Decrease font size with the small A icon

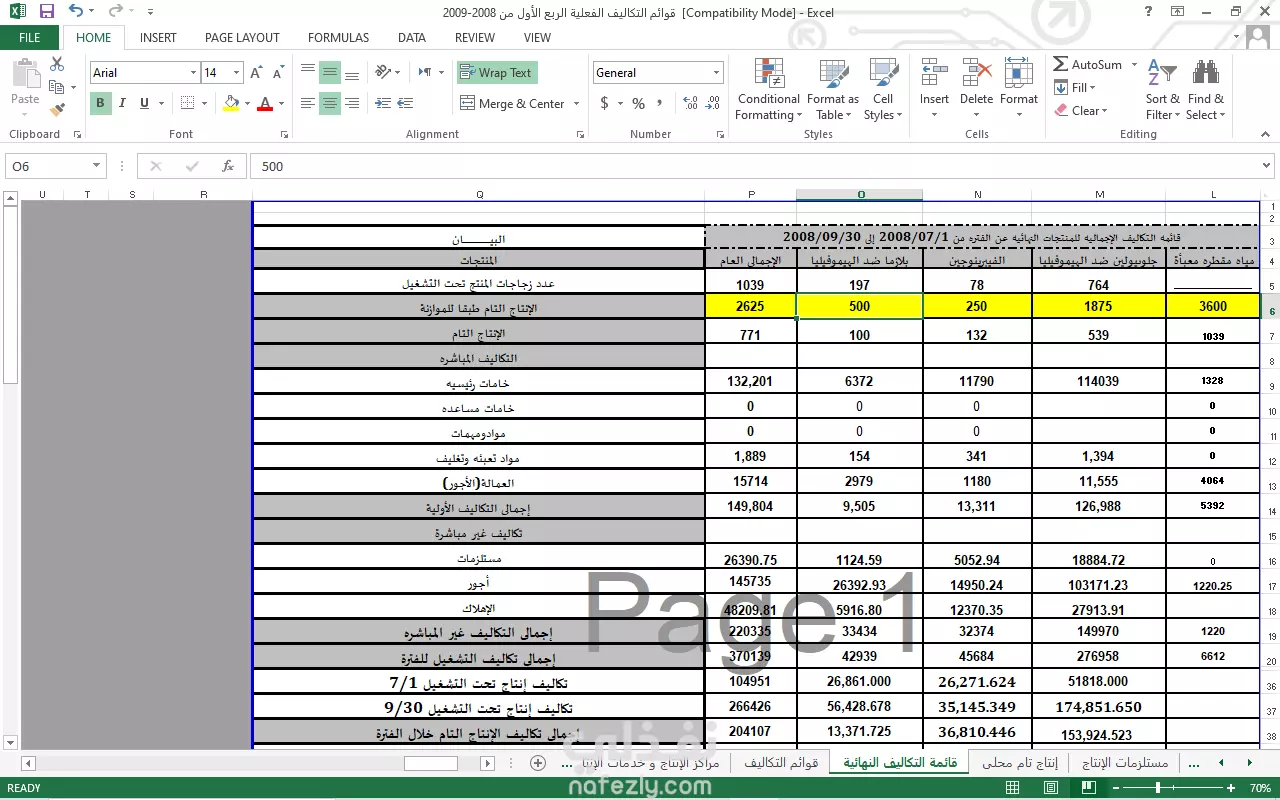(276, 73)
